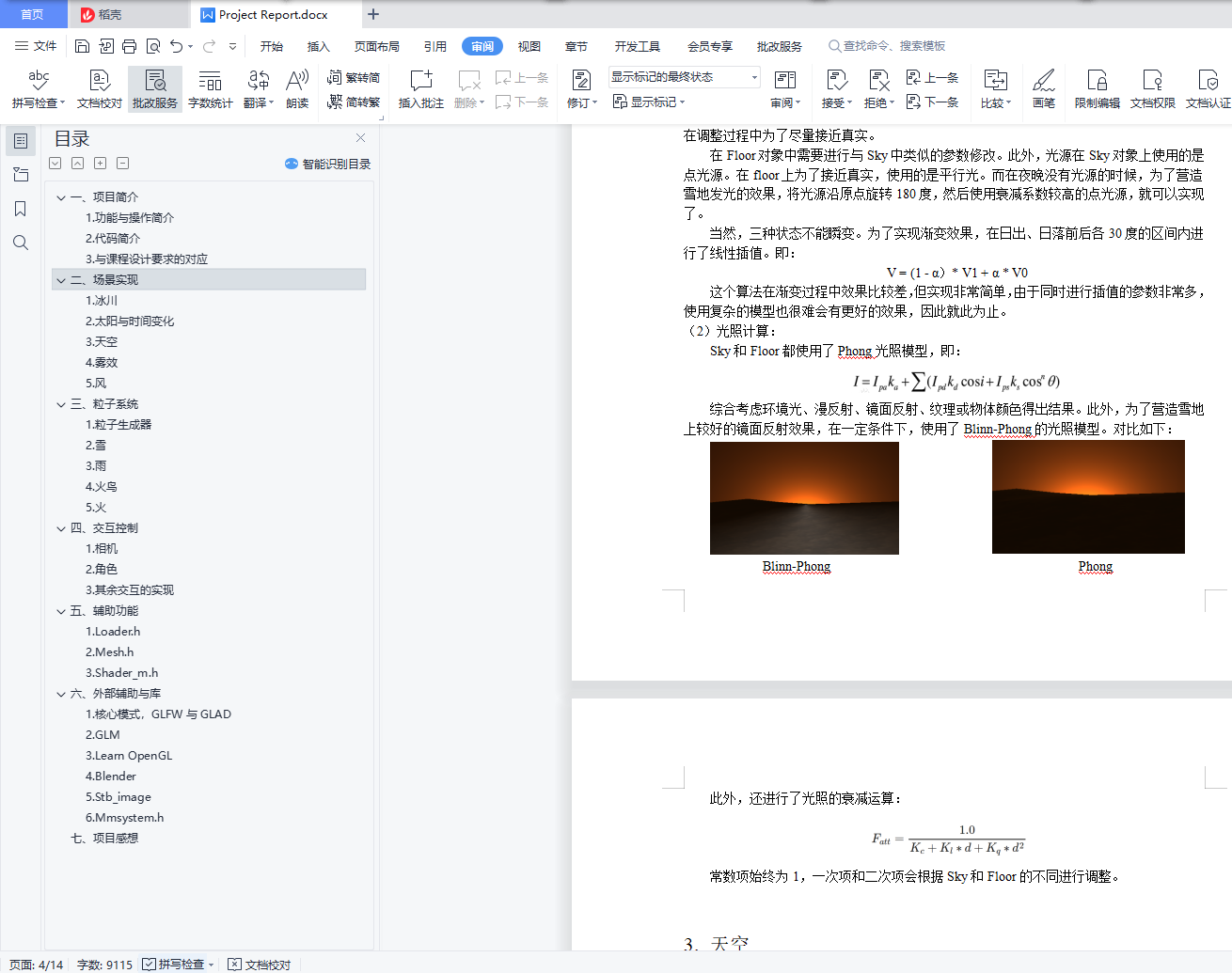Screen dimensions: 1232x973
Task: Click the up-chevron box icon in 目录 panel
Action: (x=78, y=164)
